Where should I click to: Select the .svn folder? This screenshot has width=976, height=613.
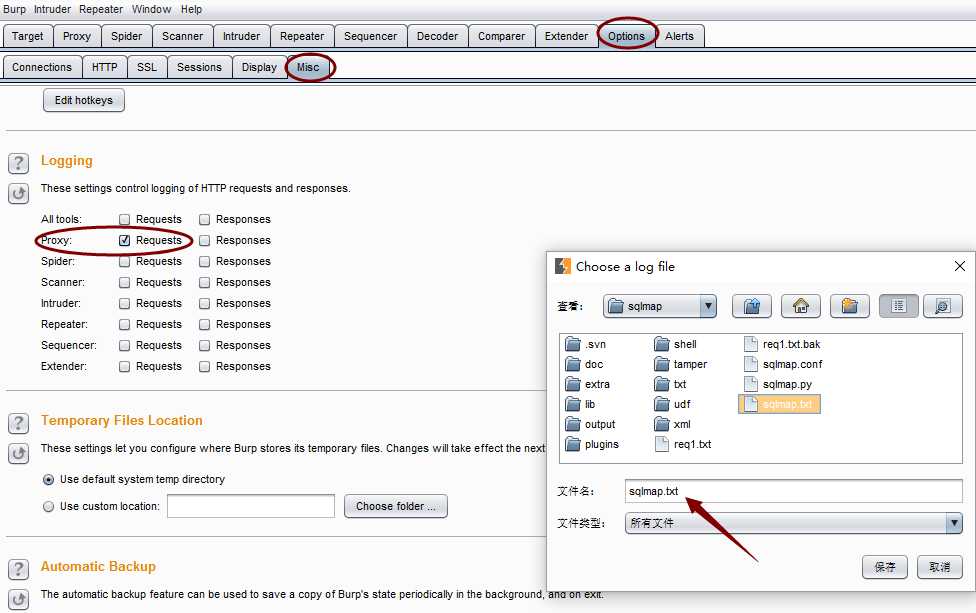point(586,344)
